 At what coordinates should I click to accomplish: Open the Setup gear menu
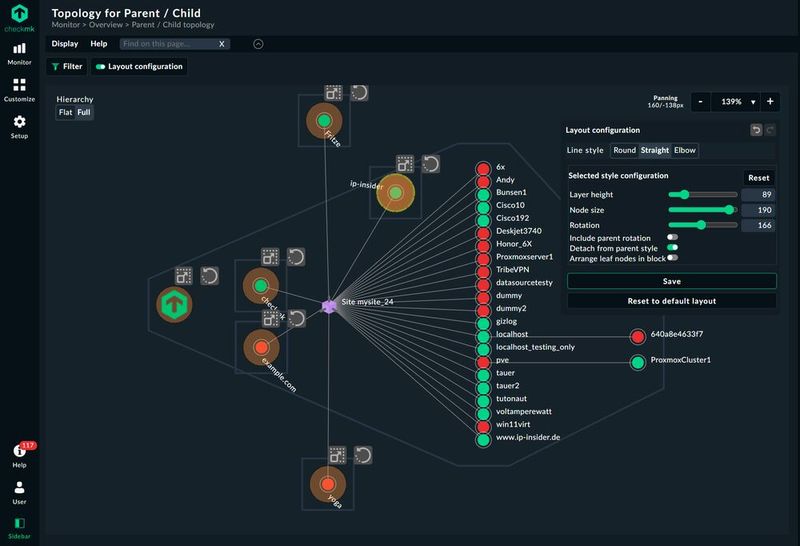click(19, 127)
